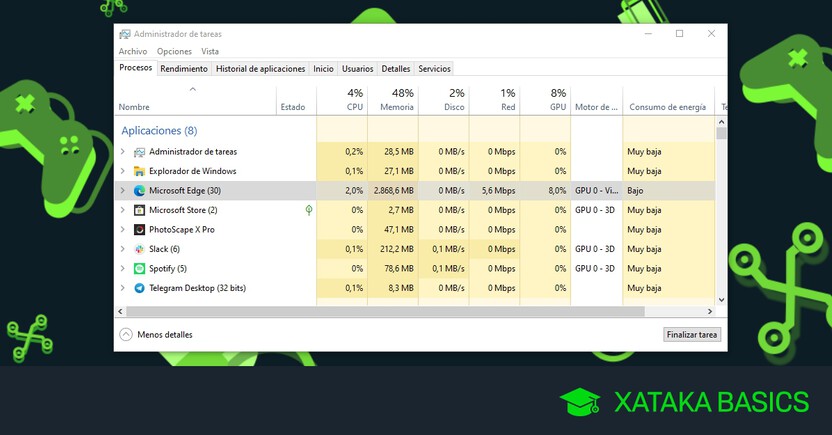Viewport: 832px width, 435px height.
Task: Click the green leaf status icon
Action: pyautogui.click(x=309, y=210)
